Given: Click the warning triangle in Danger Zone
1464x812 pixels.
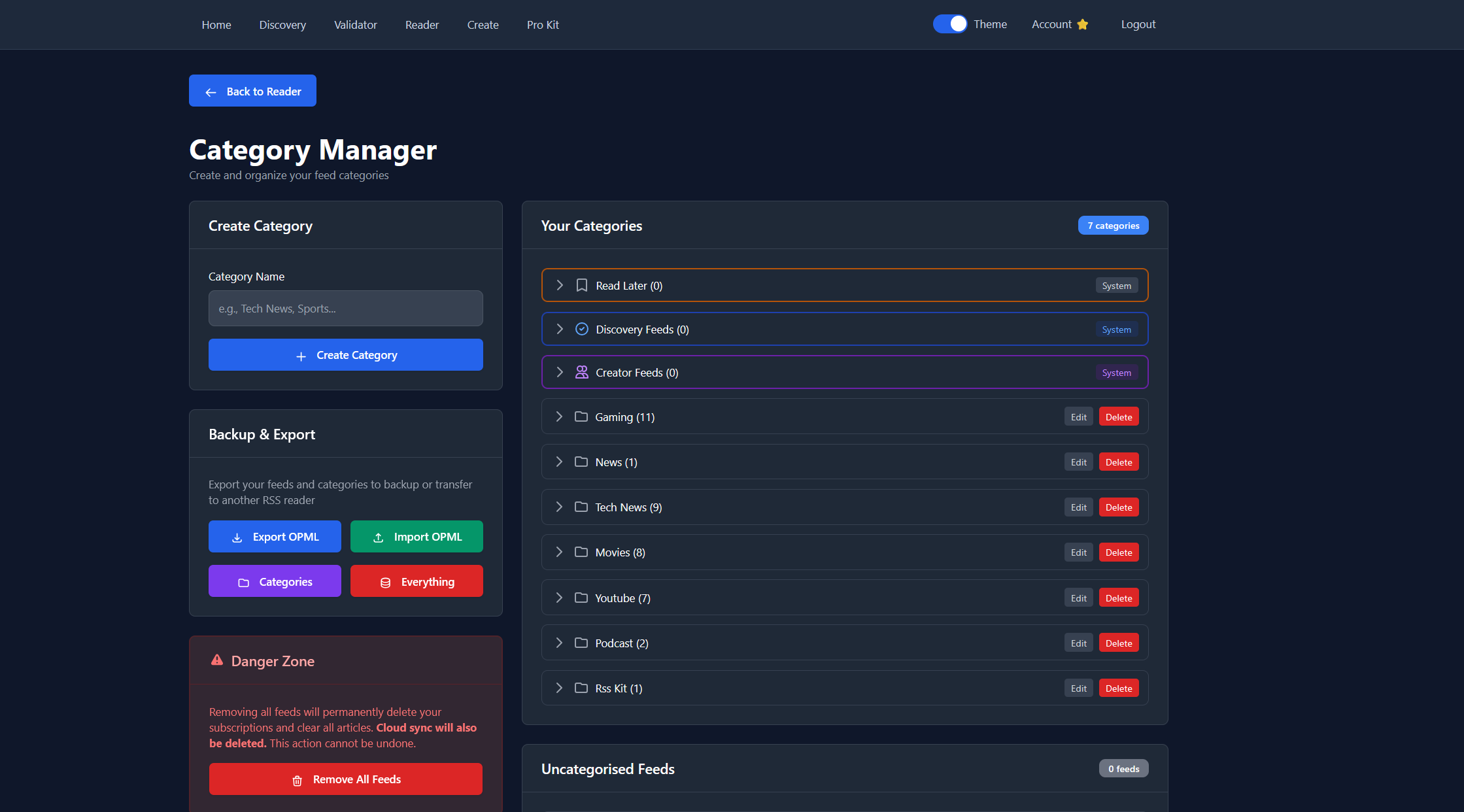Looking at the screenshot, I should pos(216,660).
